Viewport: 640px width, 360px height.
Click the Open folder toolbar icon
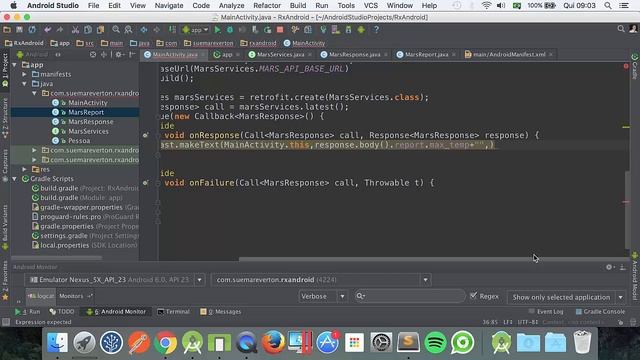(x=7, y=30)
